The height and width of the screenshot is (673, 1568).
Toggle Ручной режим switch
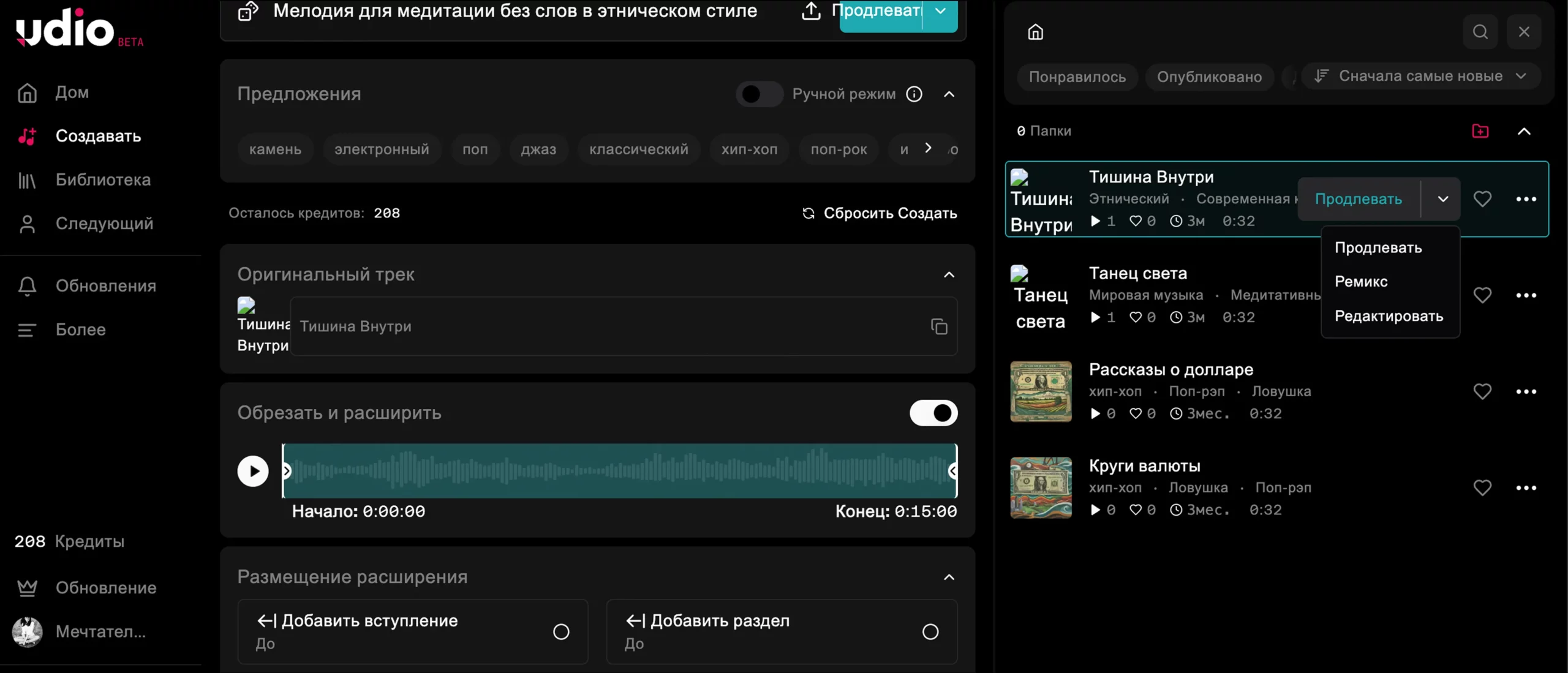click(759, 94)
